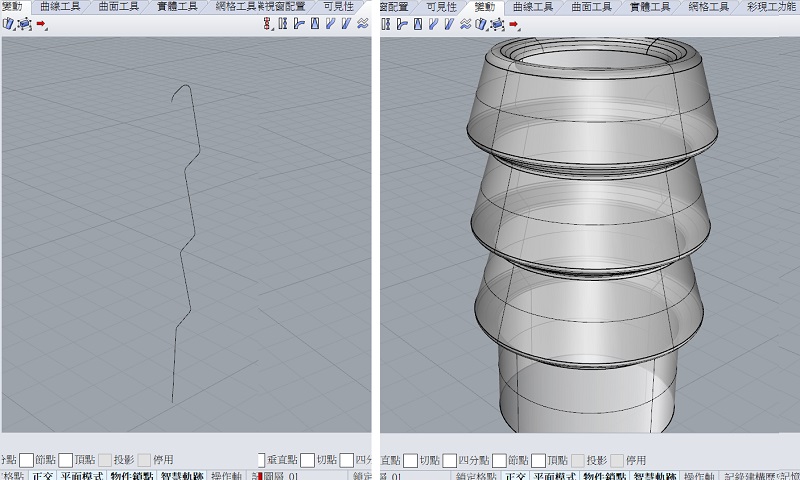Enable 頂點 osnap checkbox in right window
800x480 pixels.
tap(539, 461)
